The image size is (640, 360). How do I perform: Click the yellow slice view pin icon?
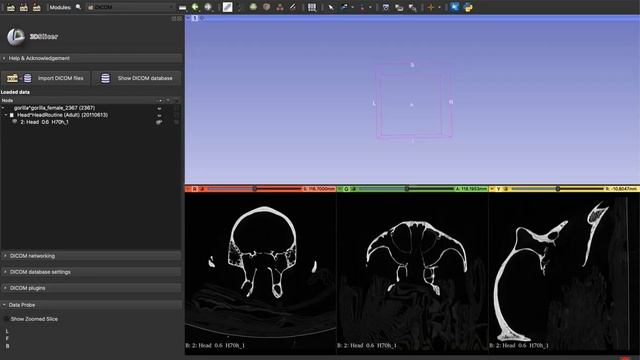[492, 189]
